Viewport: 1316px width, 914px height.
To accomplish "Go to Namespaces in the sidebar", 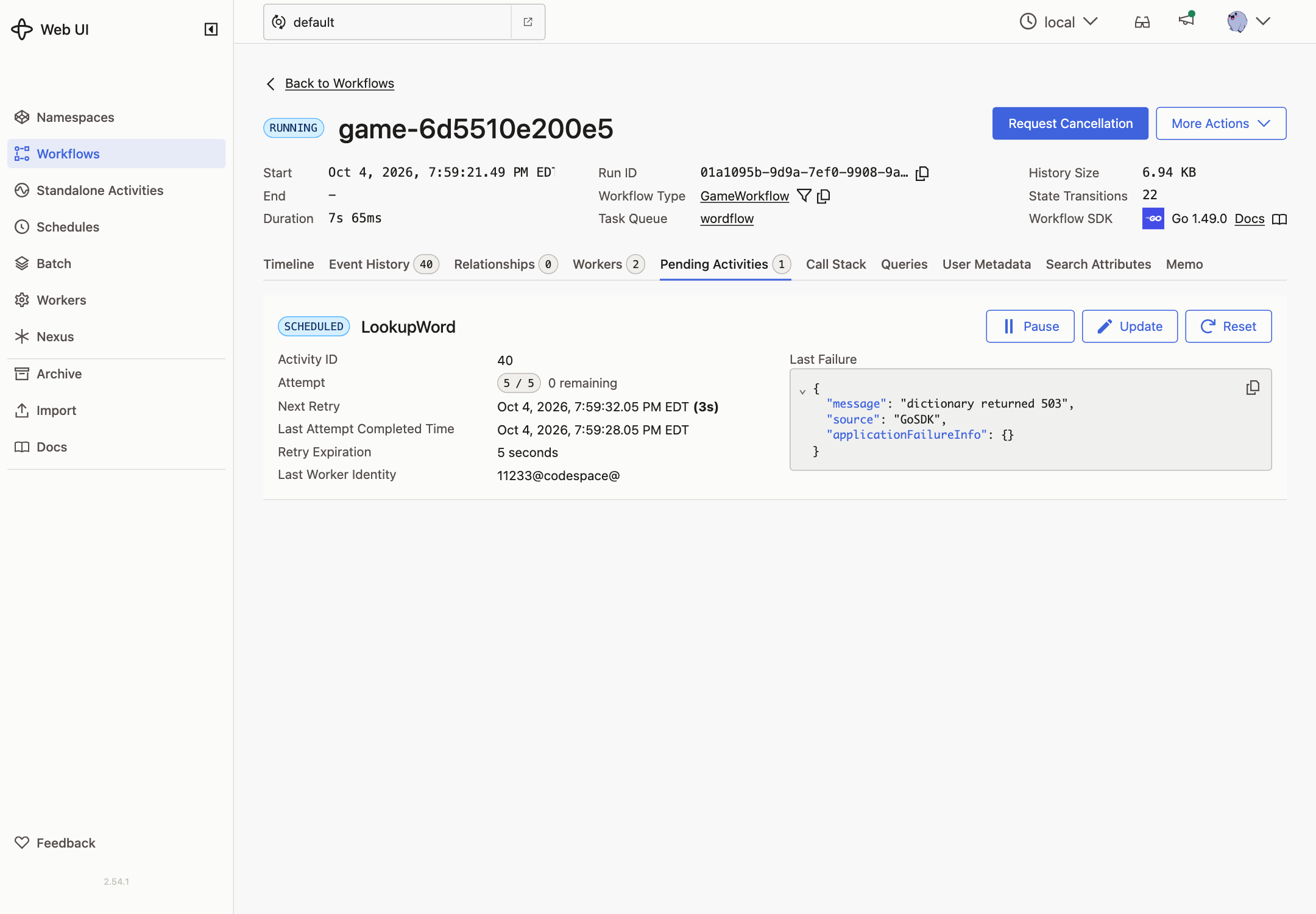I will pos(116,117).
